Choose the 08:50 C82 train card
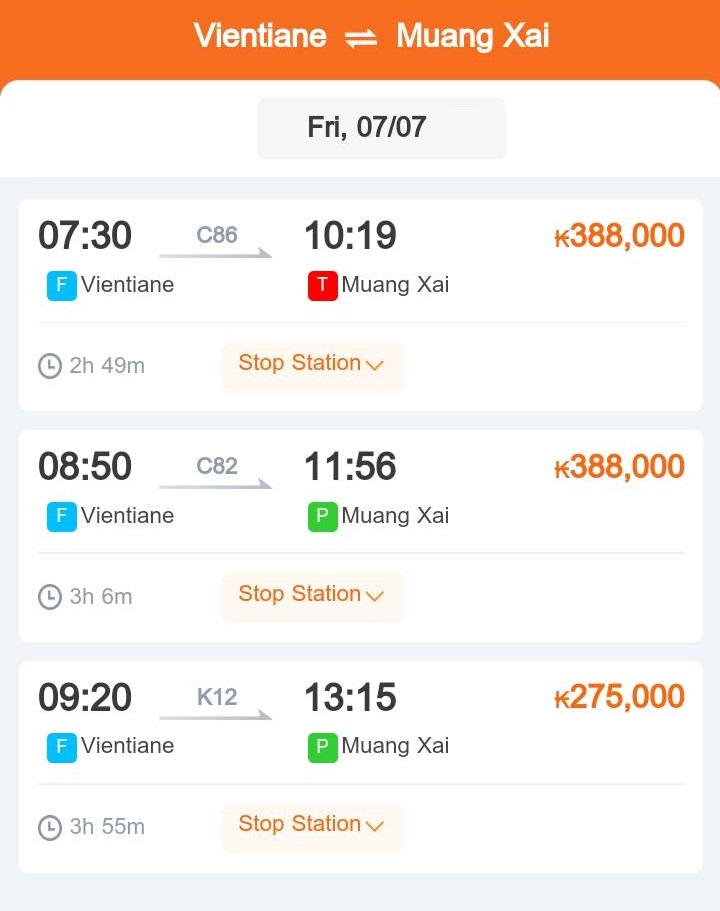This screenshot has height=911, width=720. coord(360,536)
